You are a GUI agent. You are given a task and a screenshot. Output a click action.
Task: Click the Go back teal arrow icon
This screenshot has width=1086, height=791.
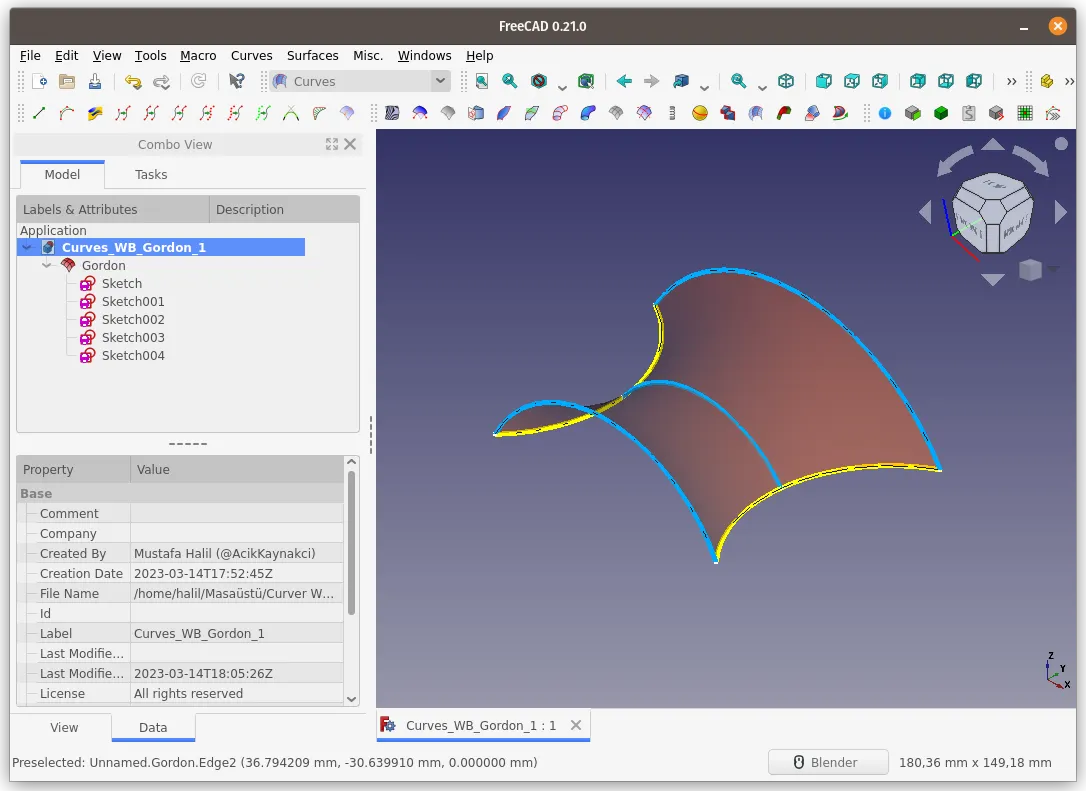pyautogui.click(x=624, y=82)
